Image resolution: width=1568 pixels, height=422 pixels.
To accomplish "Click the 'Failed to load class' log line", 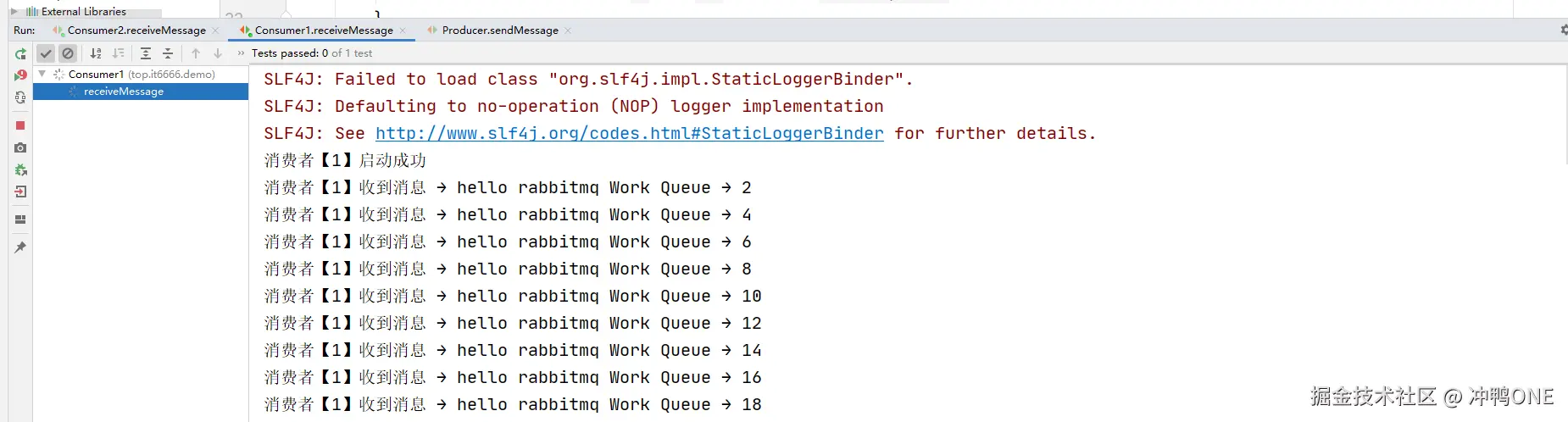I will tap(588, 80).
